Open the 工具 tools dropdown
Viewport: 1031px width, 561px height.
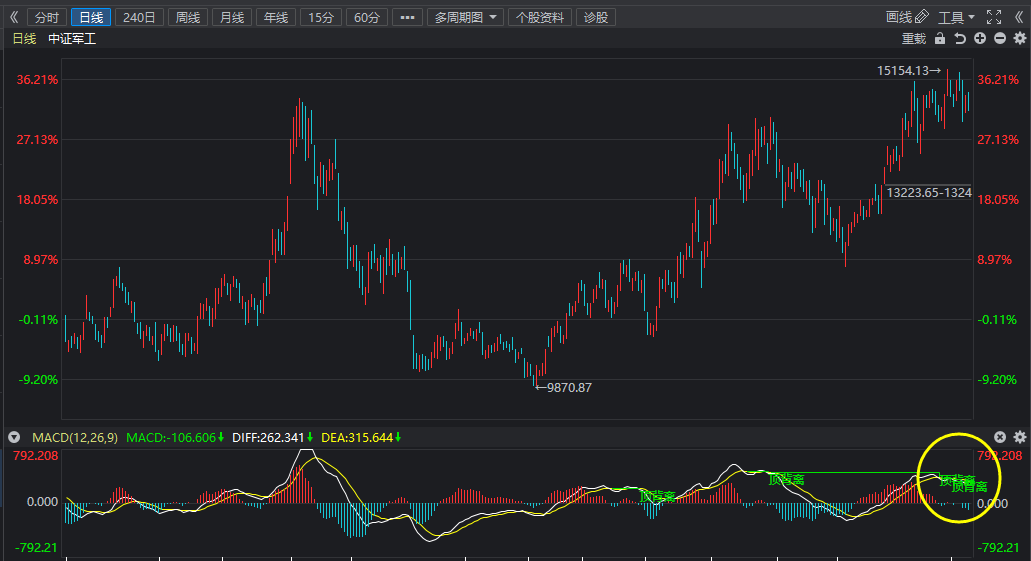[x=956, y=17]
